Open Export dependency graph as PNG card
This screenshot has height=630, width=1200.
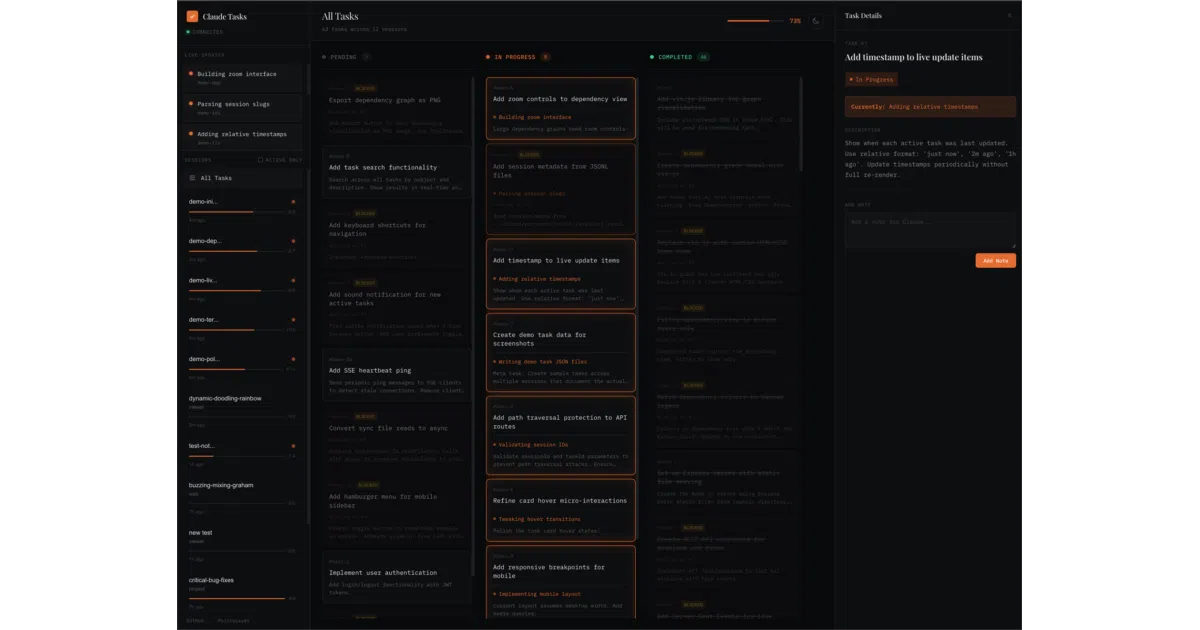396,108
